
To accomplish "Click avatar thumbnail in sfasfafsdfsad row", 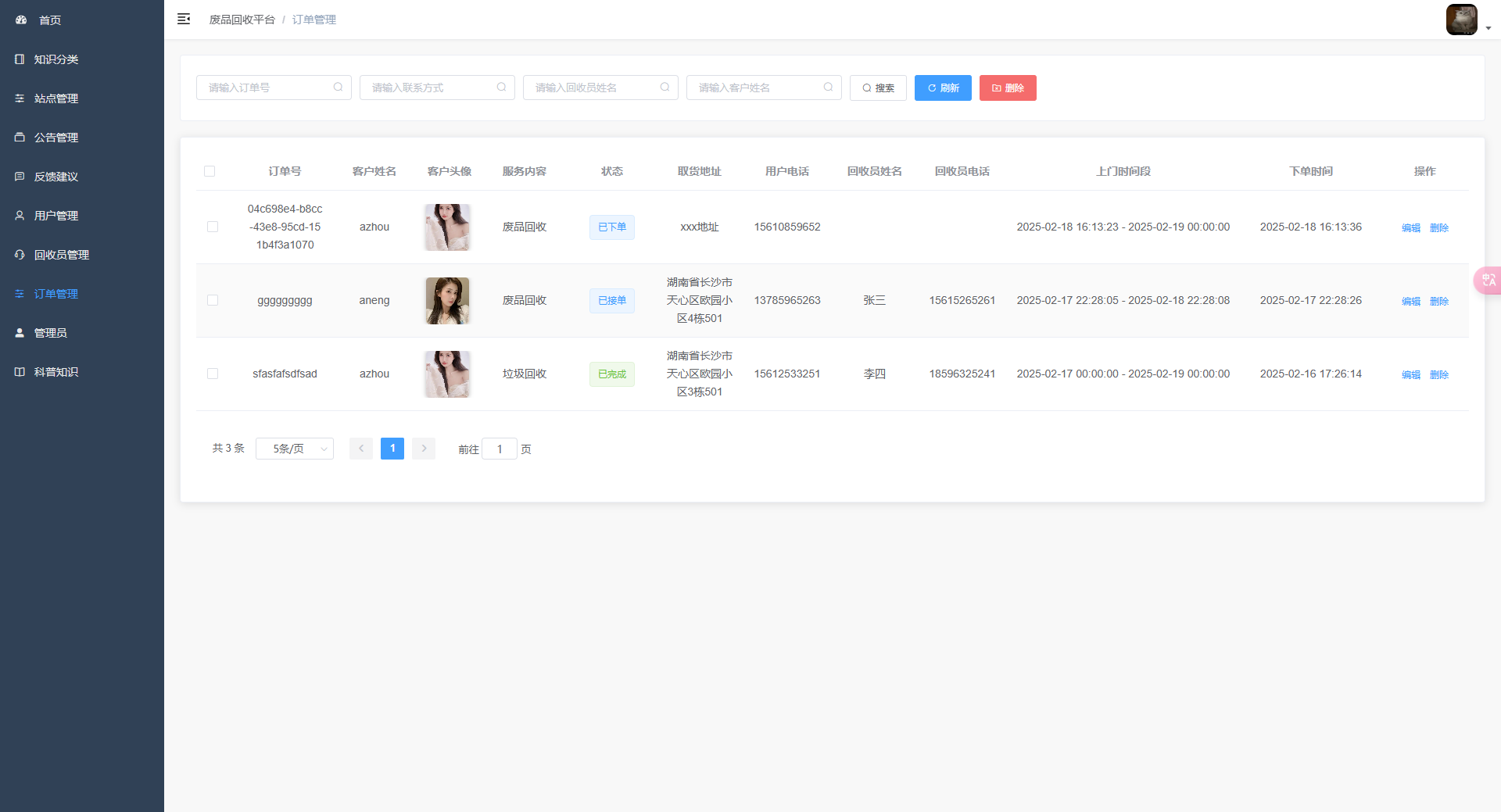I will (447, 374).
